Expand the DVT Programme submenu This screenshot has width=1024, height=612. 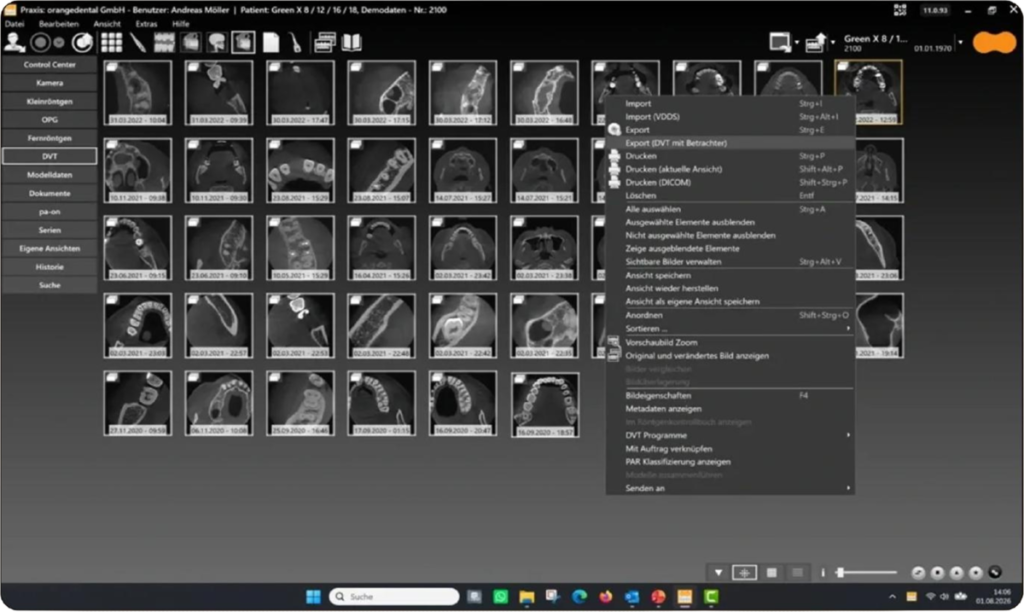coord(848,435)
